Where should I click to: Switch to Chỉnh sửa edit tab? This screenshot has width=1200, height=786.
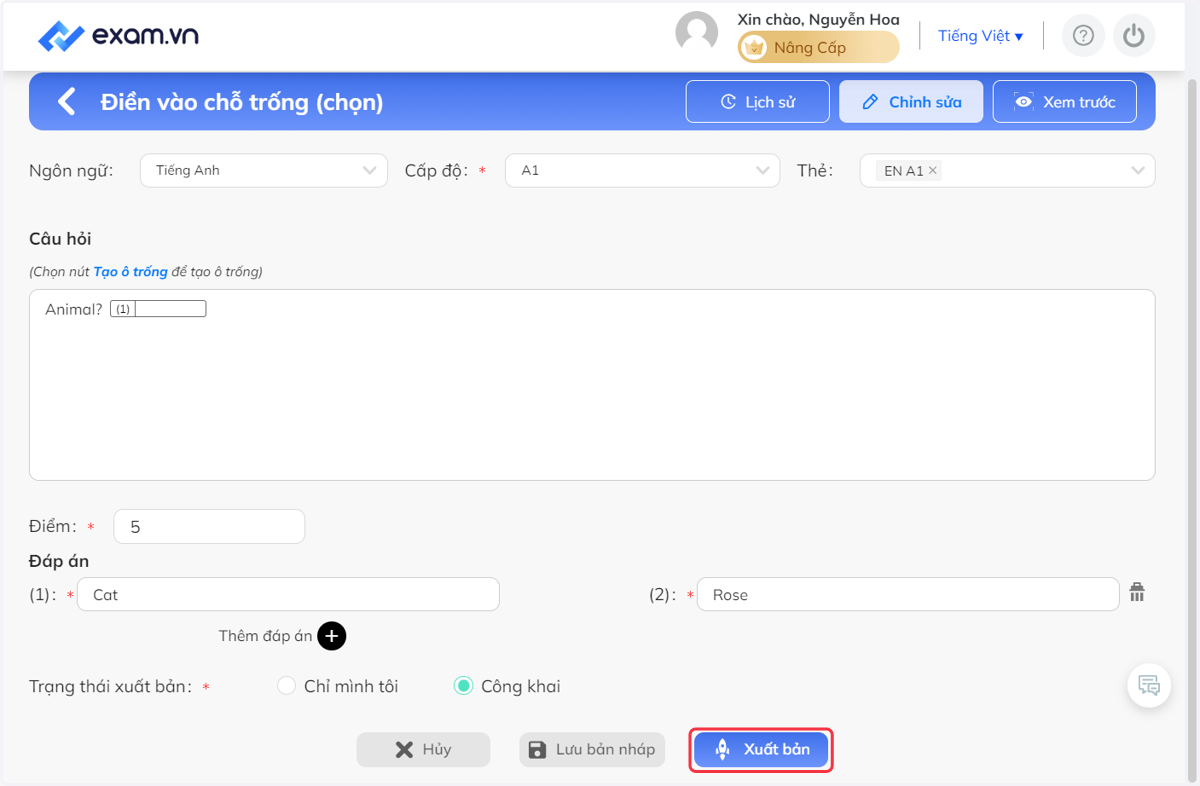[911, 102]
